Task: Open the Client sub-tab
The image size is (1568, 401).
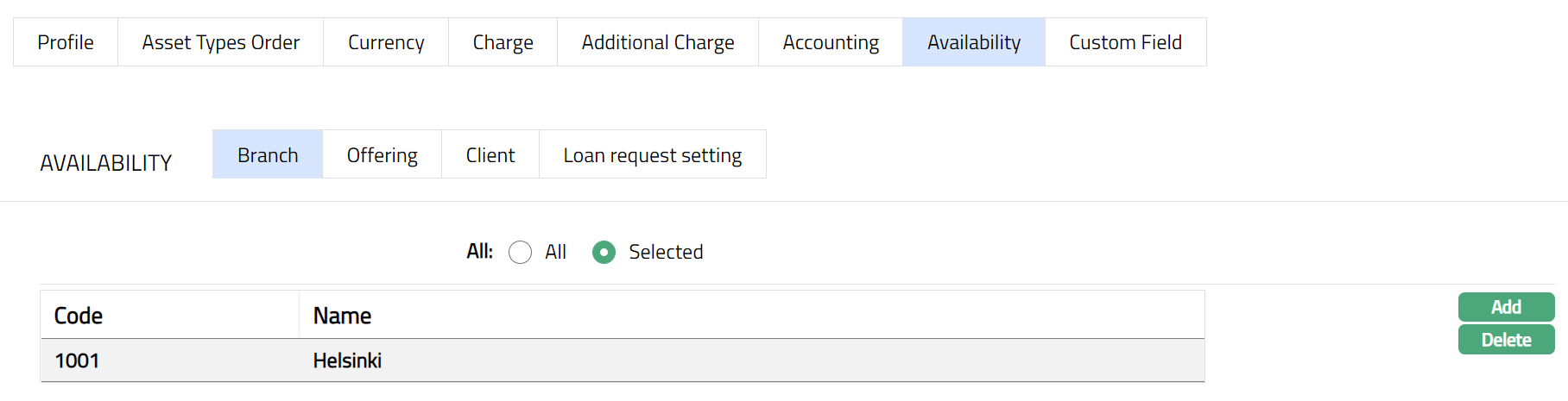Action: (x=490, y=155)
